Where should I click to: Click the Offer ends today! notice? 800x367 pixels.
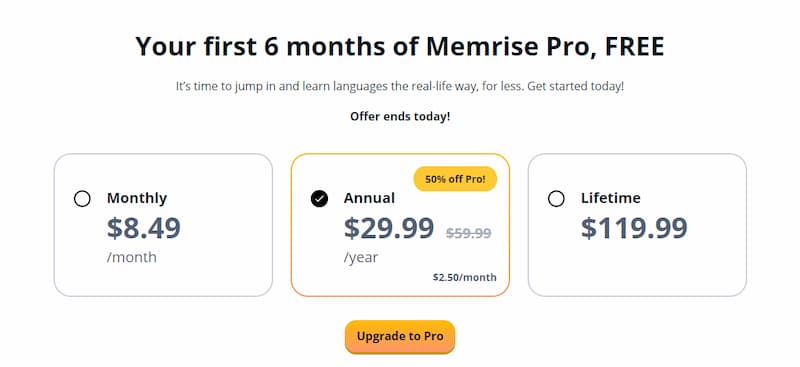400,116
